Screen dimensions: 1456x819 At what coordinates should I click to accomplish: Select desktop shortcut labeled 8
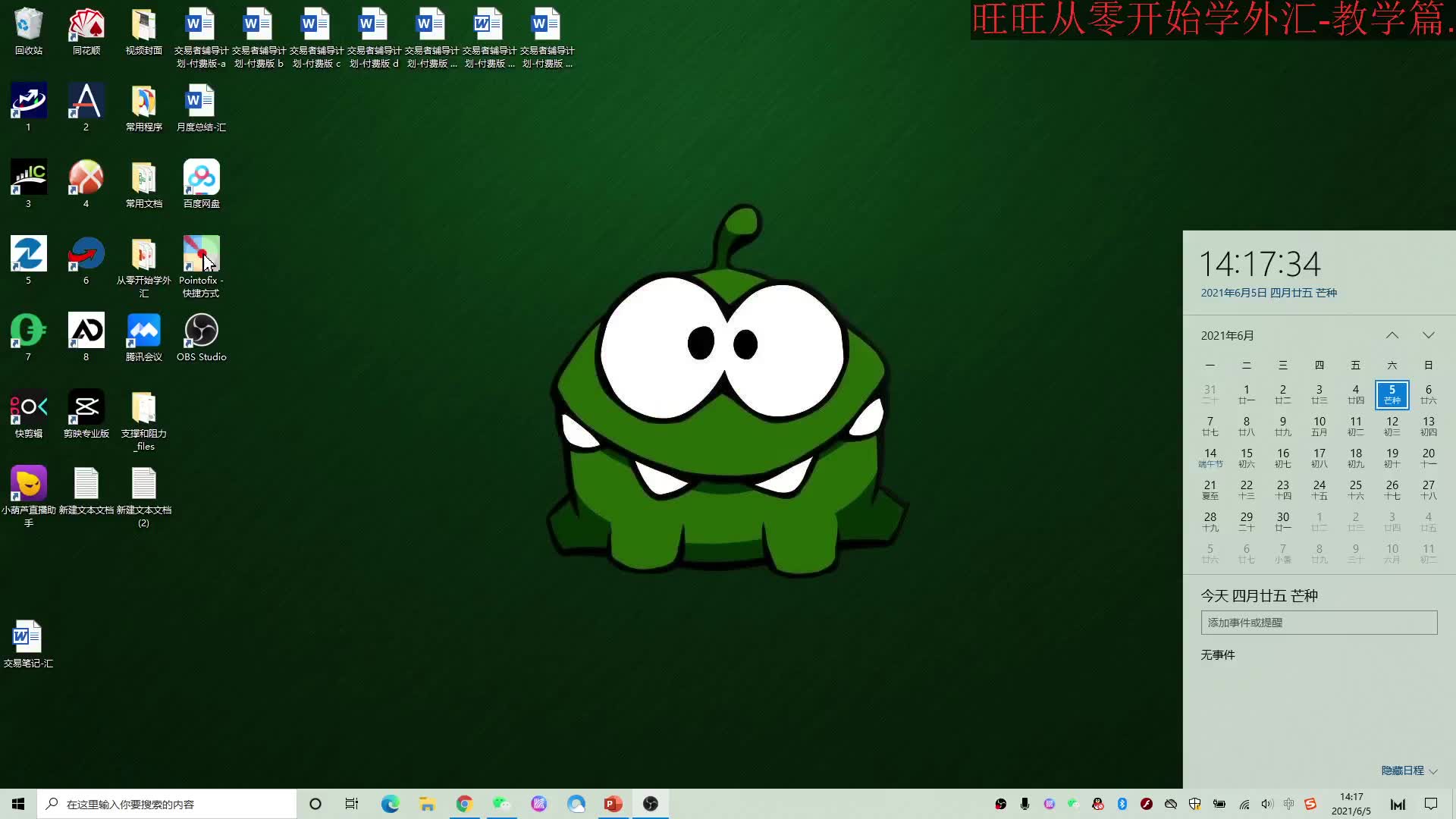[86, 338]
